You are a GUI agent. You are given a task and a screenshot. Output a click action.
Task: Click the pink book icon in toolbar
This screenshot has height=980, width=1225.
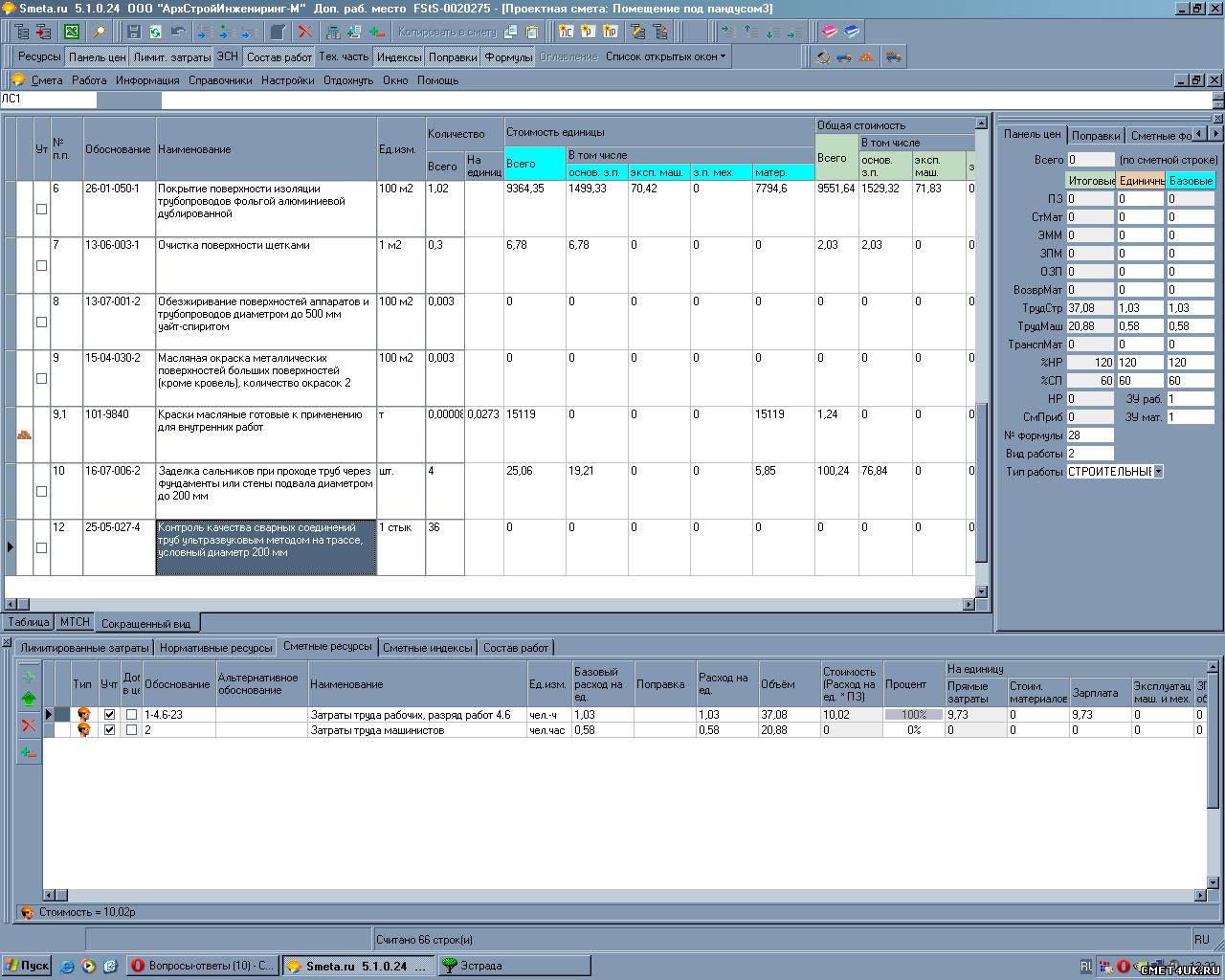click(830, 32)
